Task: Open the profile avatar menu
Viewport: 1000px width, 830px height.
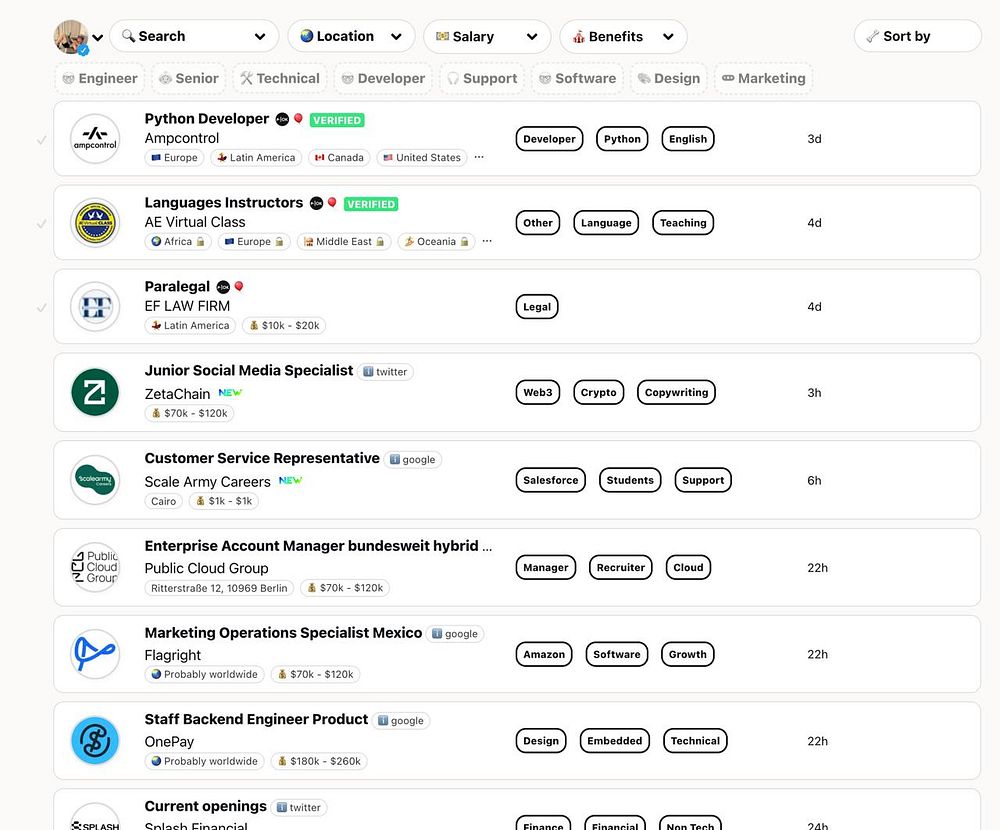Action: point(77,37)
